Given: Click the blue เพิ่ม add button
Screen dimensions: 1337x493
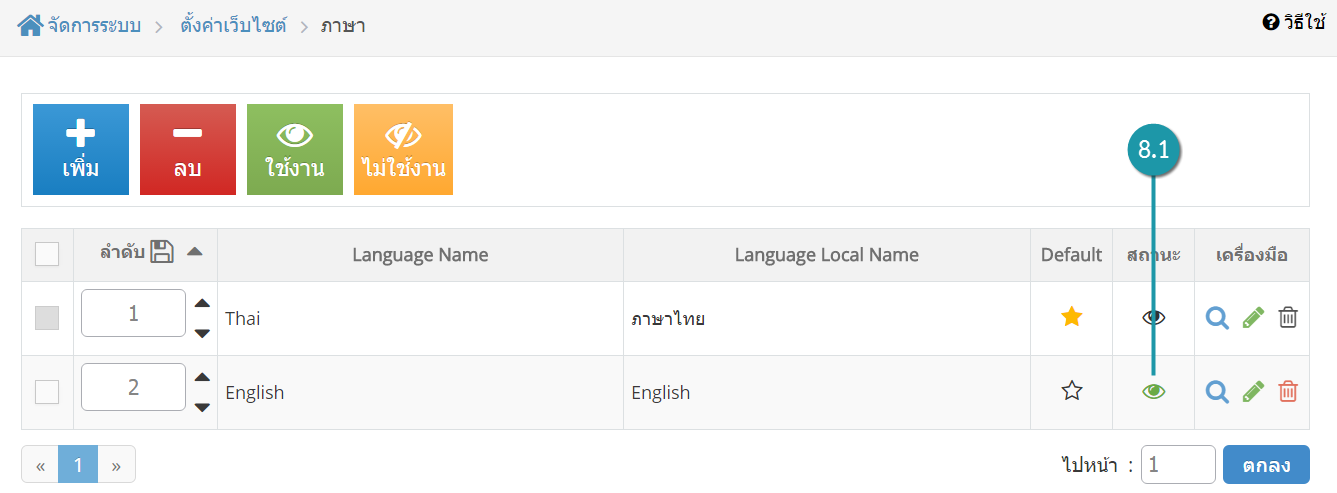Looking at the screenshot, I should click(x=81, y=149).
